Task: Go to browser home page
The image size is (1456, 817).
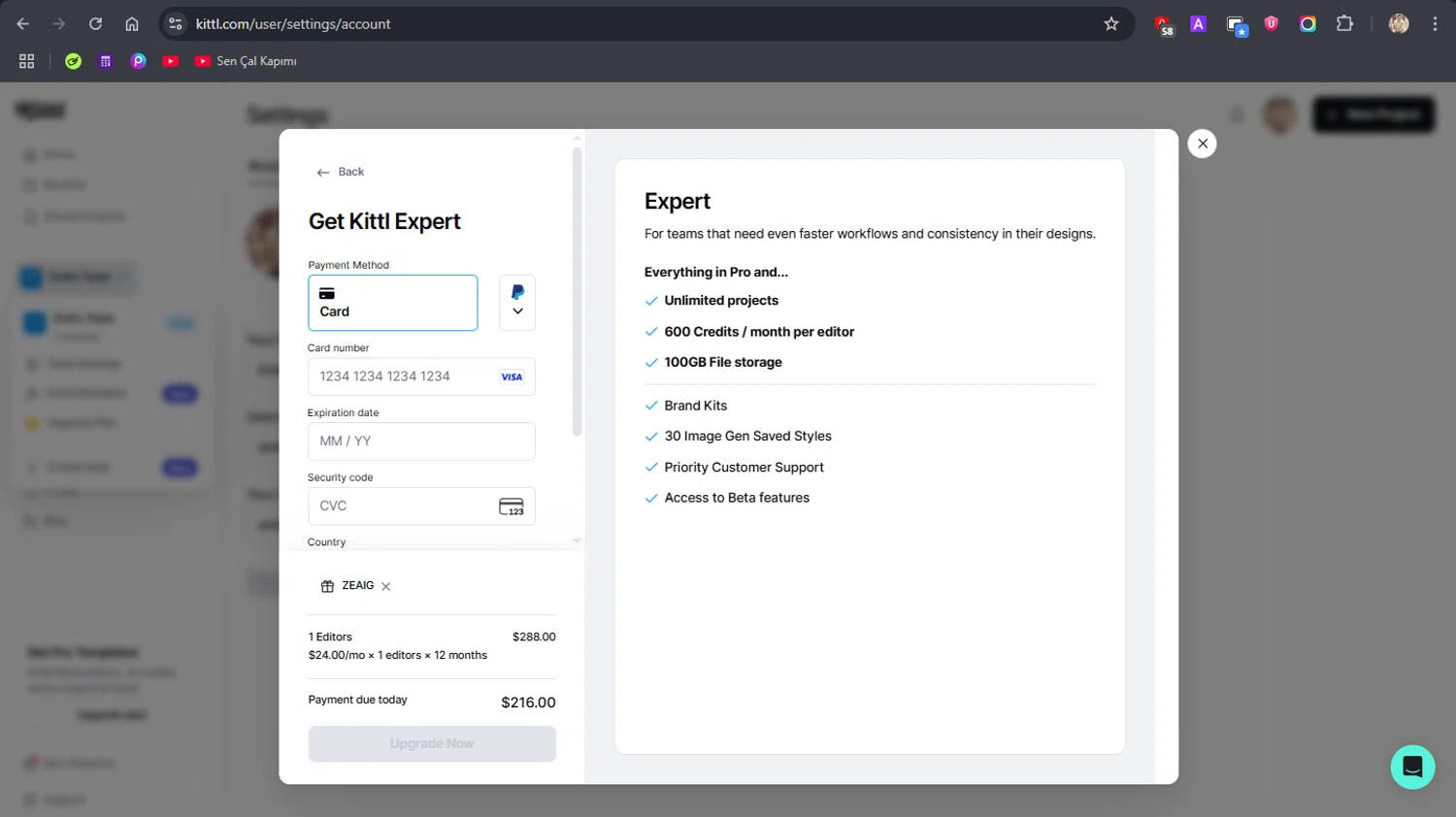Action: tap(132, 24)
